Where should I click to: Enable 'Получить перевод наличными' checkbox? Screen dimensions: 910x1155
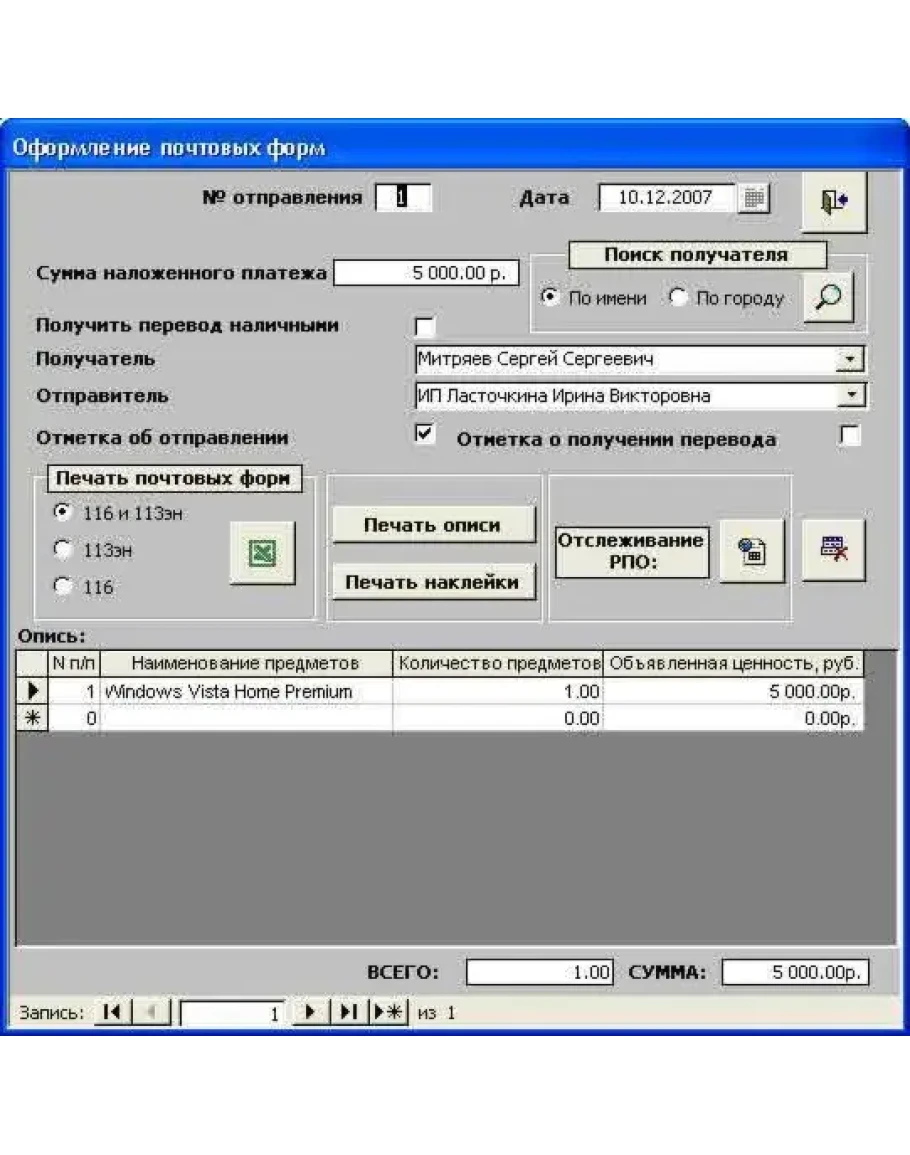click(x=425, y=327)
